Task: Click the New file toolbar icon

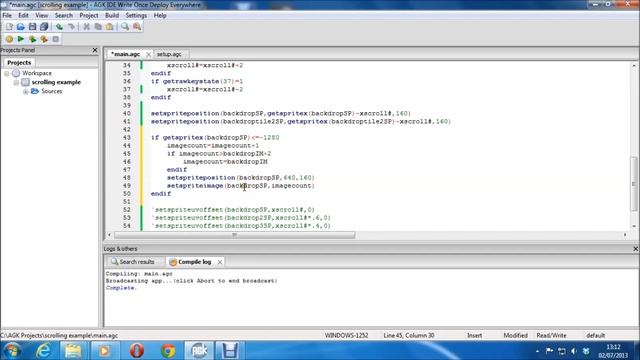Action: (x=9, y=27)
